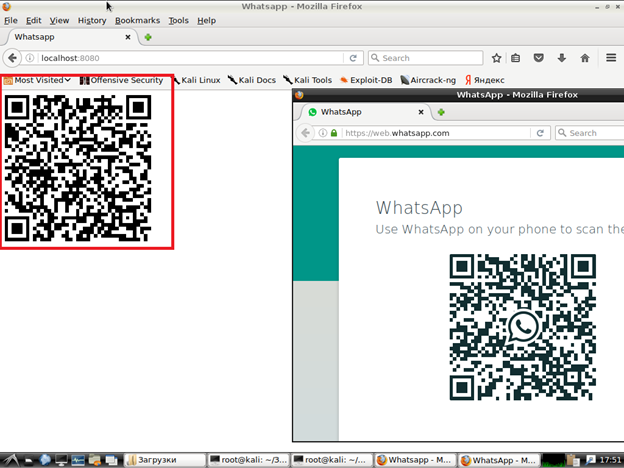The height and width of the screenshot is (468, 624).
Task: Reload the localhost:8080 page
Action: (353, 58)
